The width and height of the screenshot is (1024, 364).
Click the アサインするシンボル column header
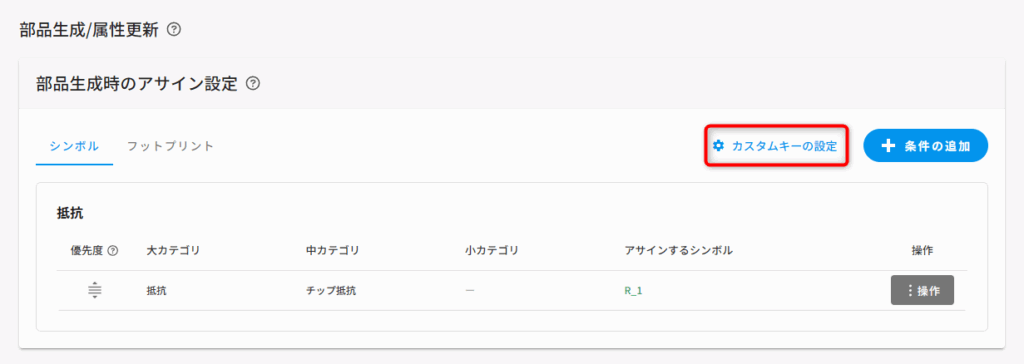coord(679,250)
